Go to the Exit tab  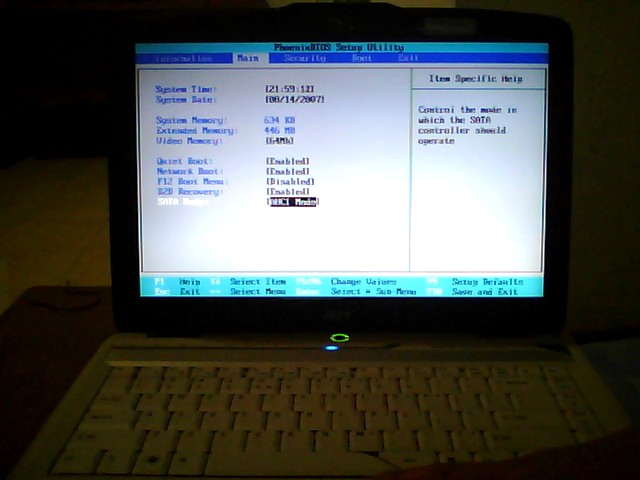(408, 58)
